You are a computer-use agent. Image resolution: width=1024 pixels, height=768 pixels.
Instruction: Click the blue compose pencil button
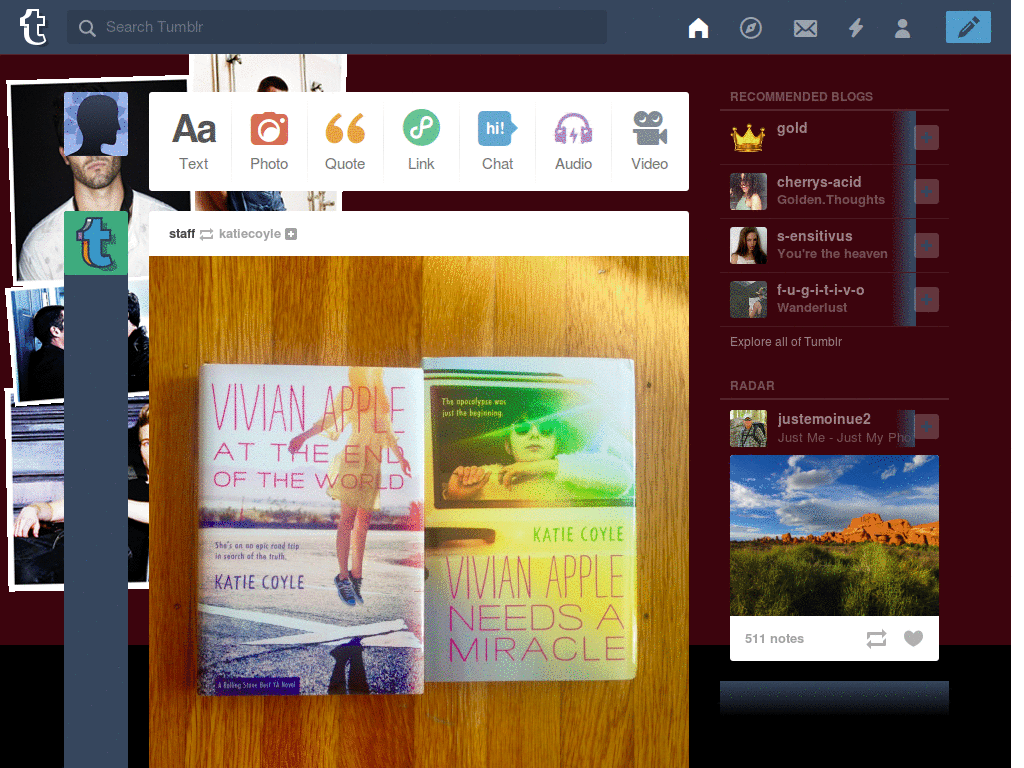(968, 27)
